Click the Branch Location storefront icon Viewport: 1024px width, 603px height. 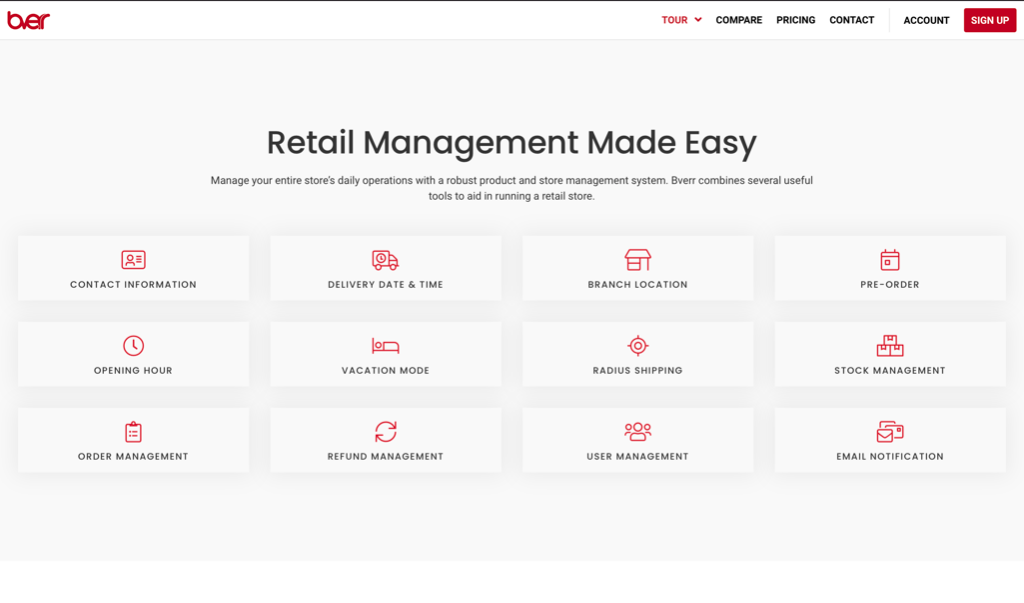637,259
